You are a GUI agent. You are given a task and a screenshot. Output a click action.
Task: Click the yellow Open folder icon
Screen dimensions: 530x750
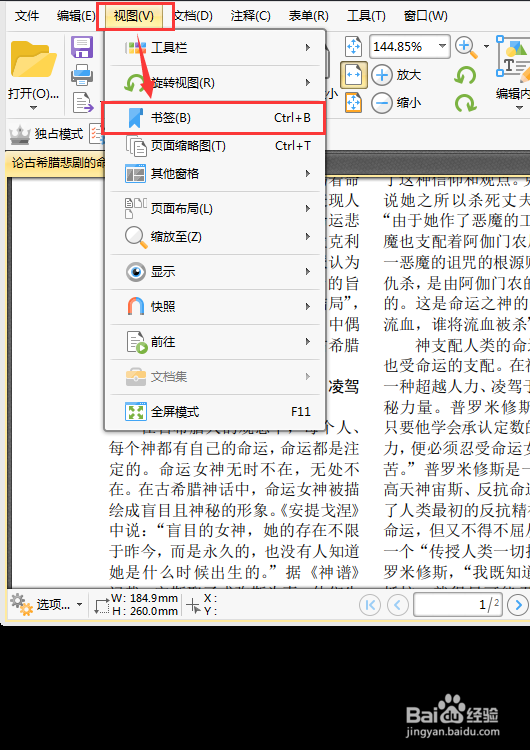(x=33, y=59)
